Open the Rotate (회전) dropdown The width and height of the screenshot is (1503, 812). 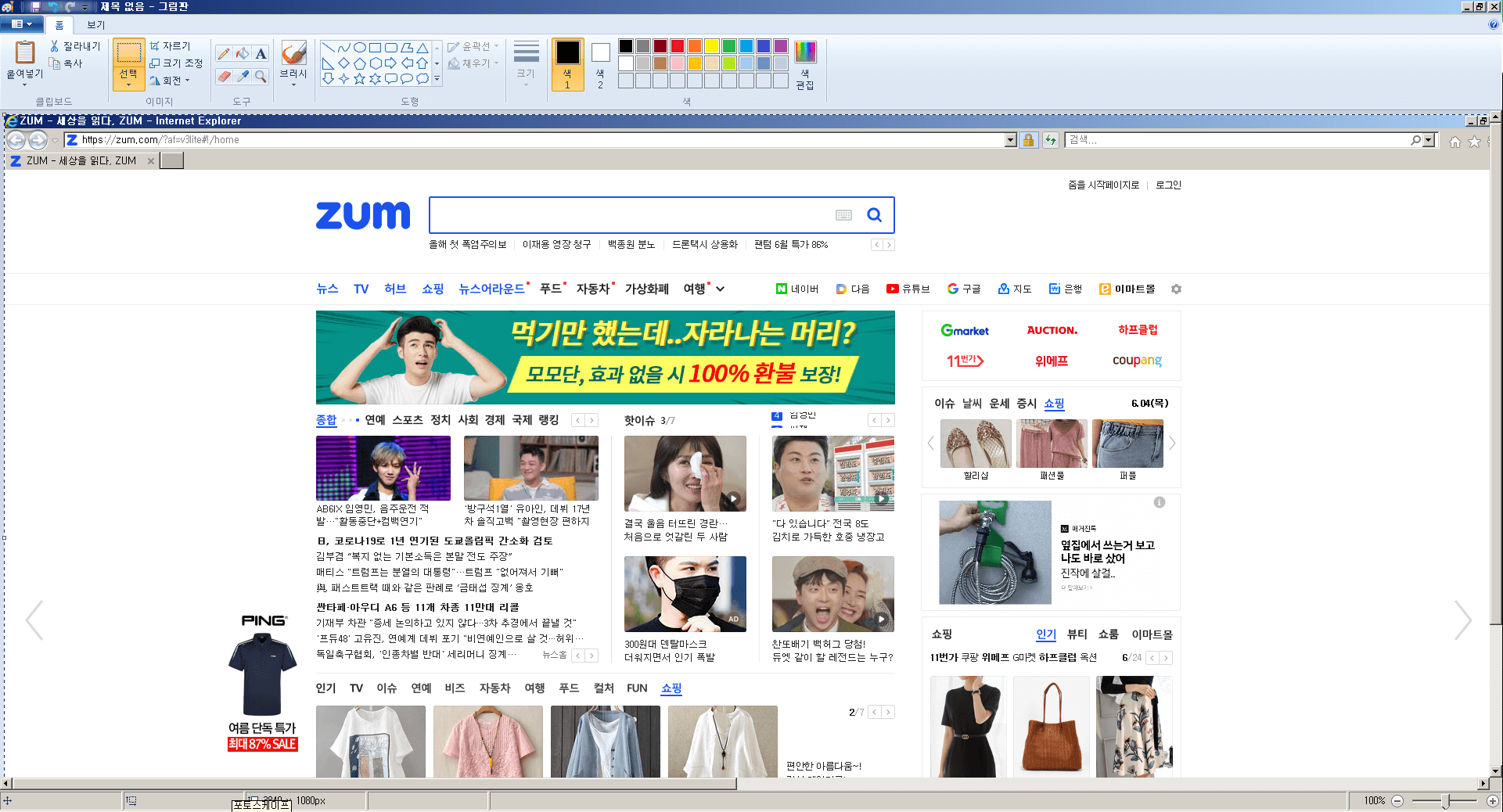point(171,81)
